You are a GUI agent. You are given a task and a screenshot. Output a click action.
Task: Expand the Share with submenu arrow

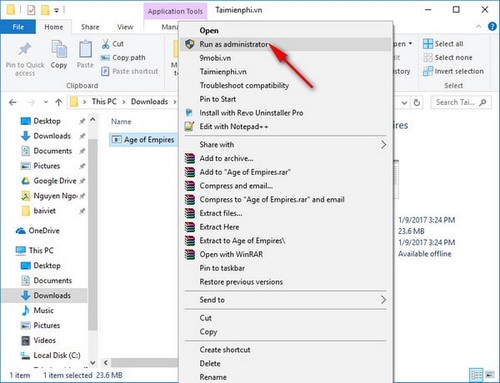pyautogui.click(x=383, y=145)
